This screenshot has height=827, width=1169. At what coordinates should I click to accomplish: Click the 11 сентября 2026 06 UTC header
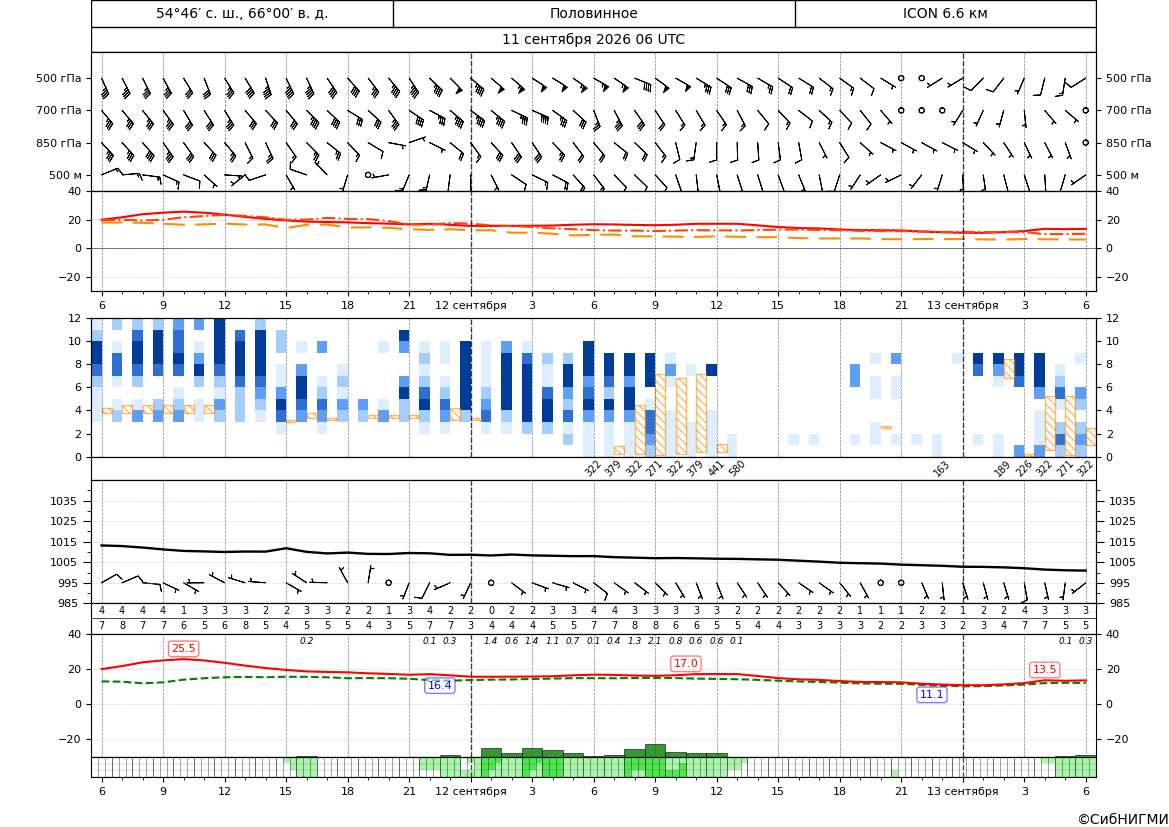tap(593, 40)
